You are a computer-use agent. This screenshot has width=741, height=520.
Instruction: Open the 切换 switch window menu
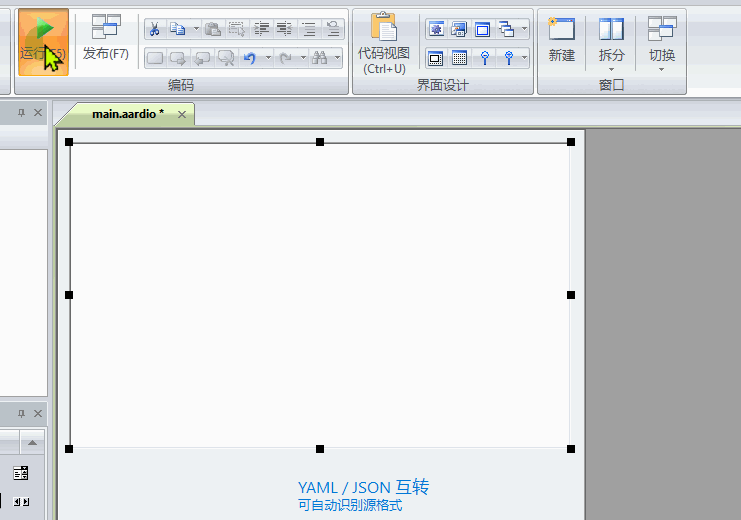coord(662,43)
